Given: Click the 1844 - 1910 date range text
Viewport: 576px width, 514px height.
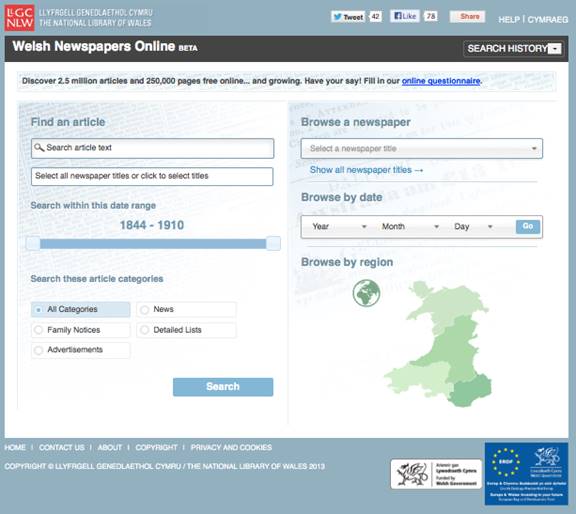Looking at the screenshot, I should pos(152,225).
